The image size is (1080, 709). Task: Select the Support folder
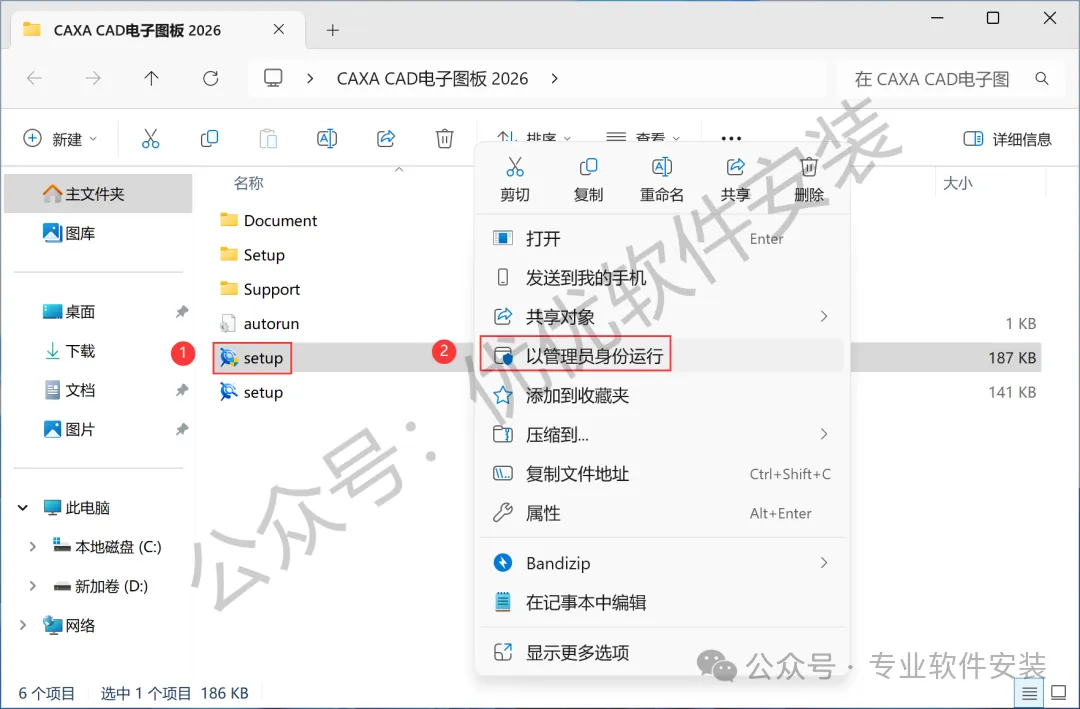pos(260,289)
